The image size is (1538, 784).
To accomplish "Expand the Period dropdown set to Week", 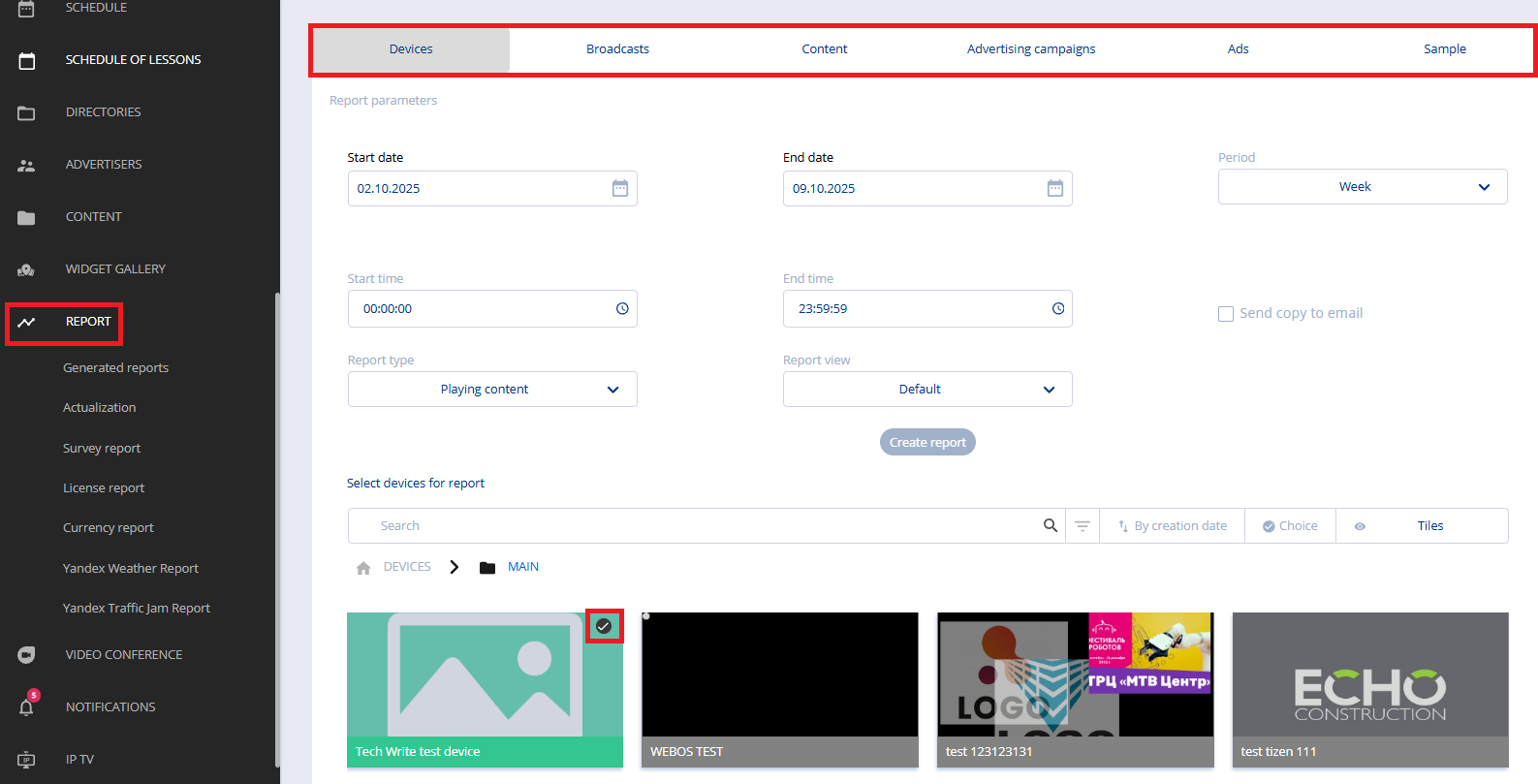I will 1362,187.
